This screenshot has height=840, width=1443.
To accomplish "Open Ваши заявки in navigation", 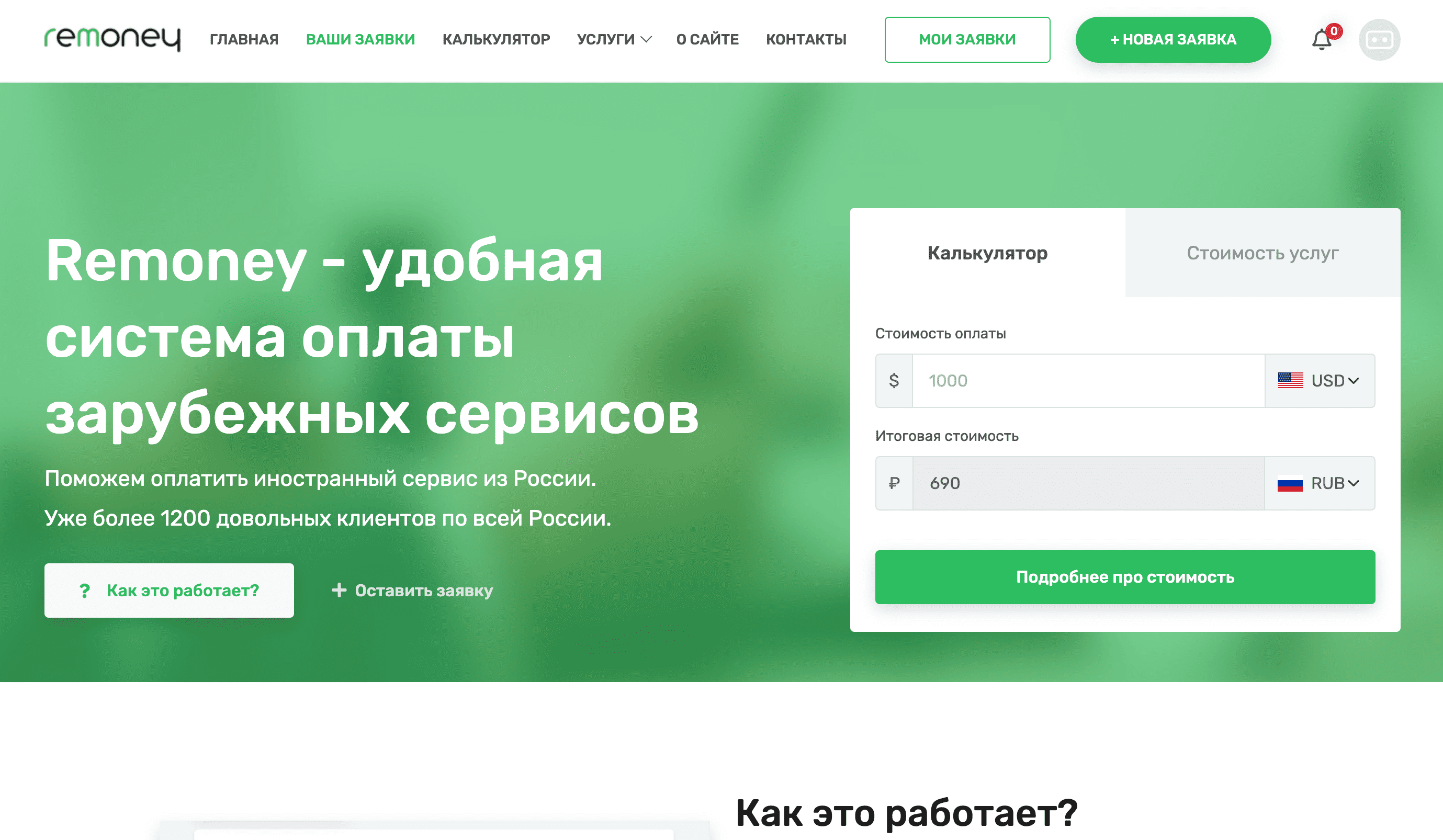I will pyautogui.click(x=360, y=39).
